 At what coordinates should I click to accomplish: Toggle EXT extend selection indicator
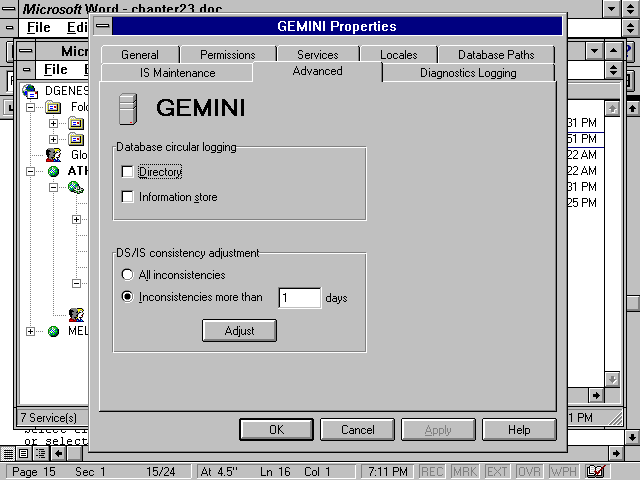point(497,472)
